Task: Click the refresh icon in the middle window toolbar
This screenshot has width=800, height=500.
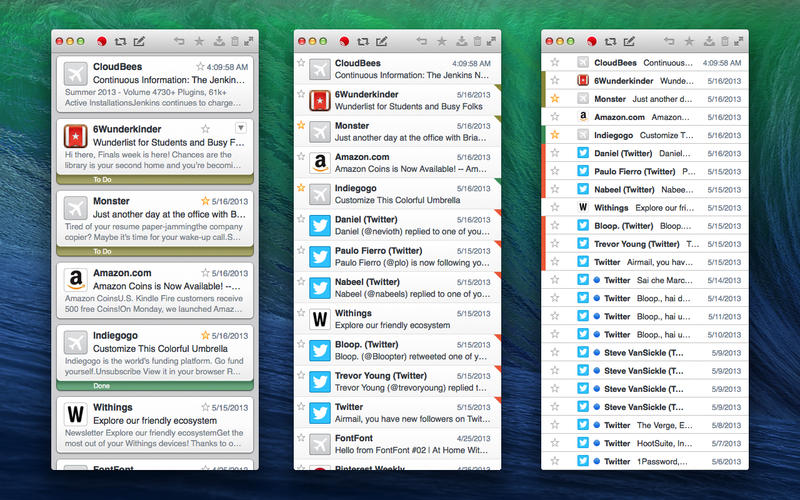Action: pos(360,42)
